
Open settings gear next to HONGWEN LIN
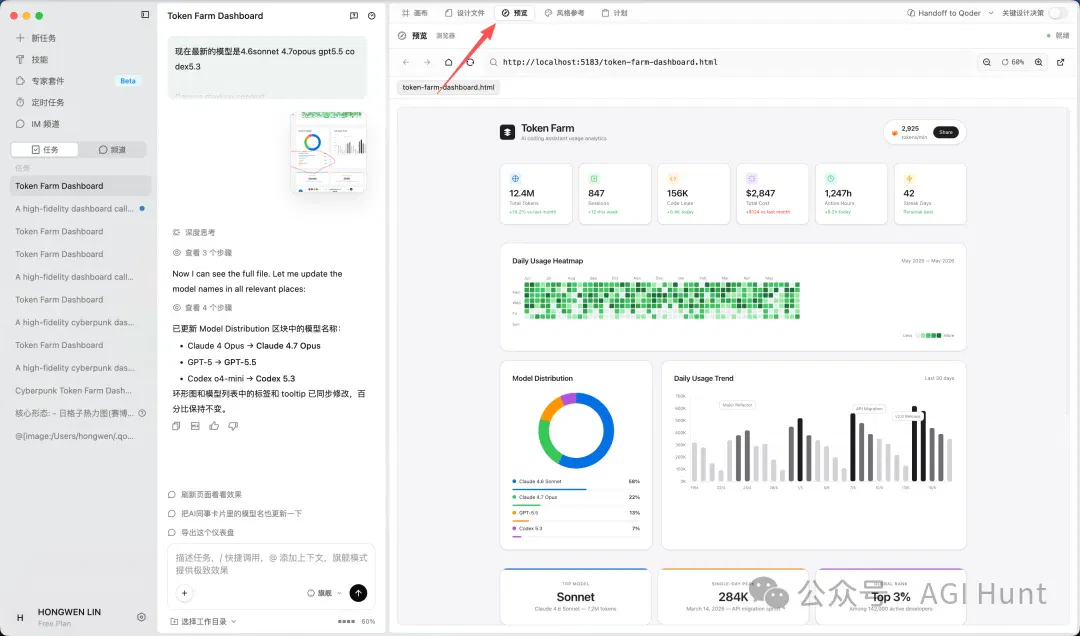tap(141, 617)
